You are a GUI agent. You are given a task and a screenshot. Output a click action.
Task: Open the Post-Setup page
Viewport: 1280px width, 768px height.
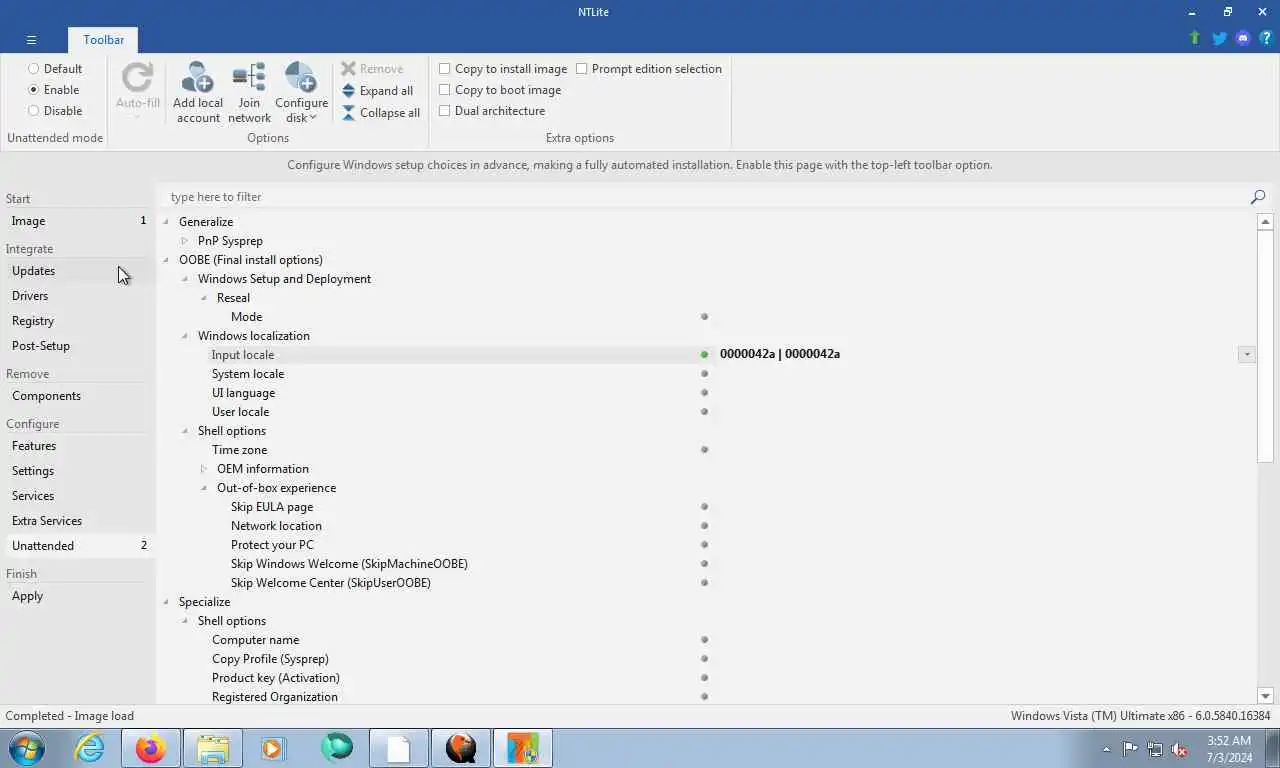tap(78, 346)
